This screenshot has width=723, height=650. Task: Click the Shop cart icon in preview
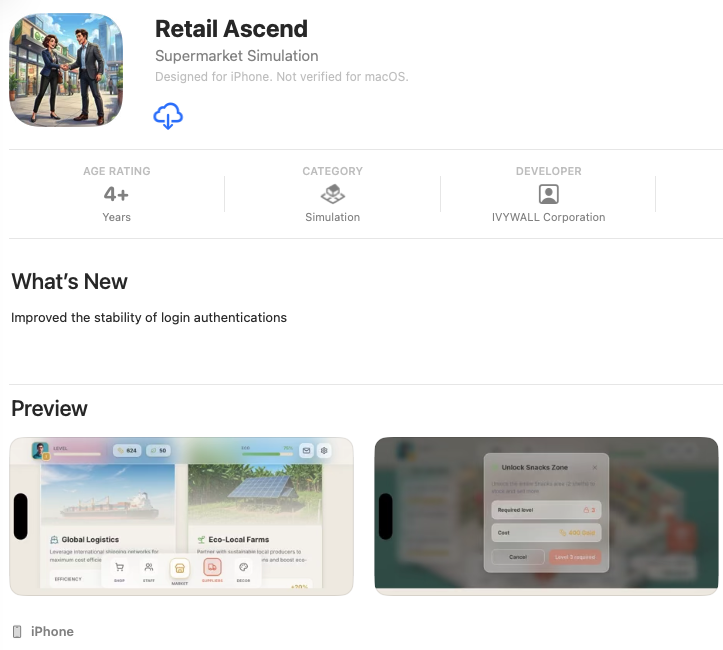(x=119, y=567)
